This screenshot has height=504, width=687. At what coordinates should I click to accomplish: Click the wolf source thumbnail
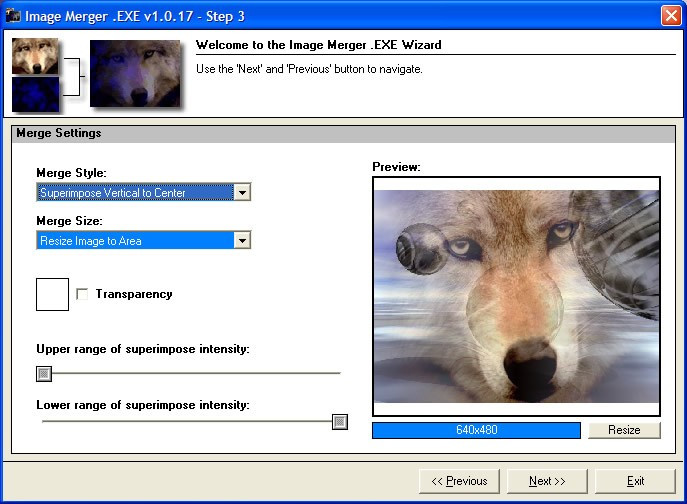(x=35, y=56)
